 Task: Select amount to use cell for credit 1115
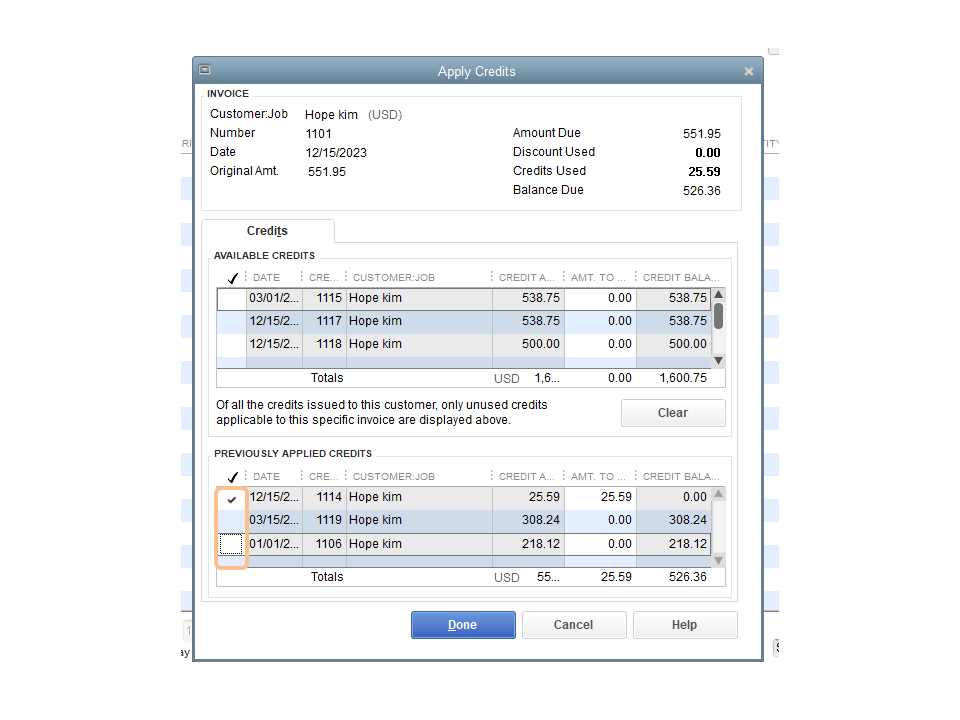coord(601,298)
